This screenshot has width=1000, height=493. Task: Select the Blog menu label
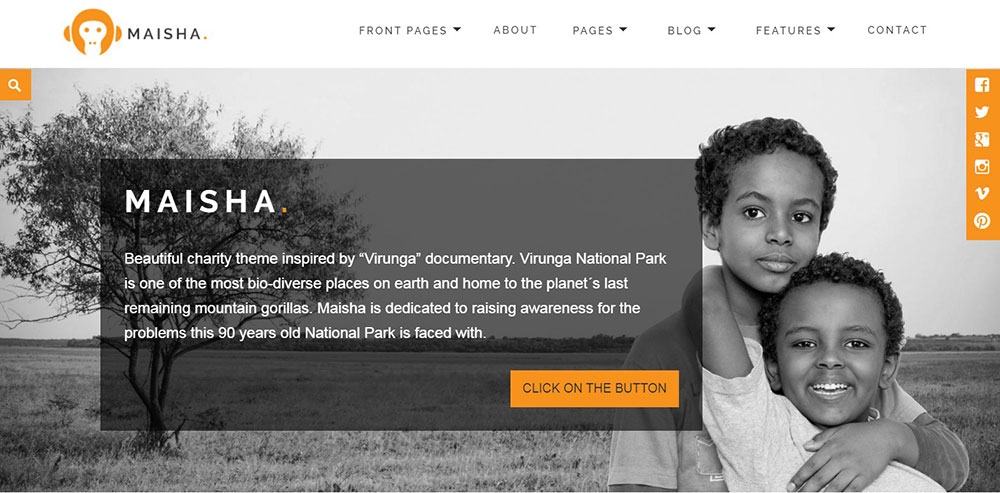pos(684,30)
